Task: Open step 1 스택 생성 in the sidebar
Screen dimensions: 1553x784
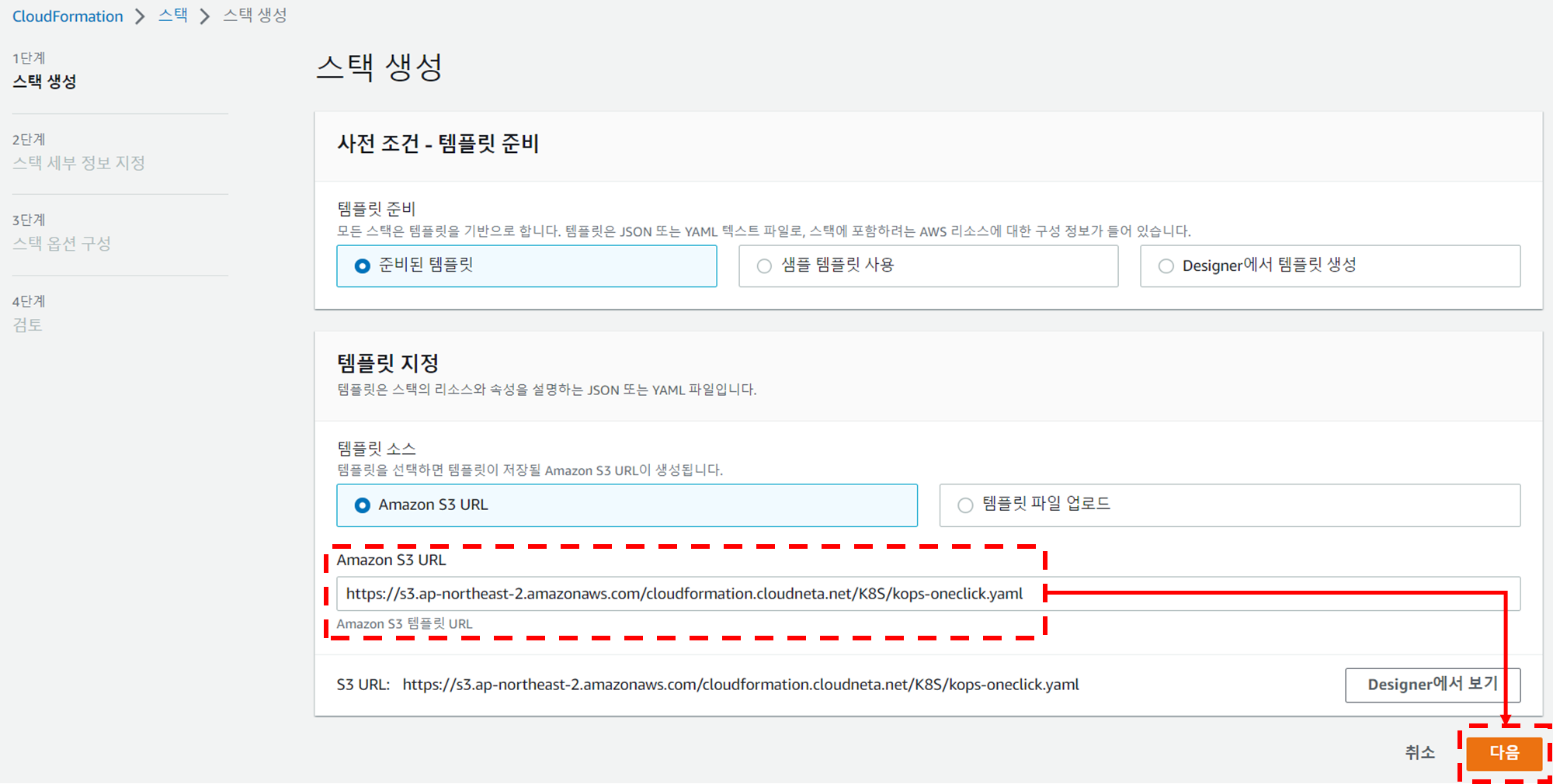Action: click(x=44, y=82)
